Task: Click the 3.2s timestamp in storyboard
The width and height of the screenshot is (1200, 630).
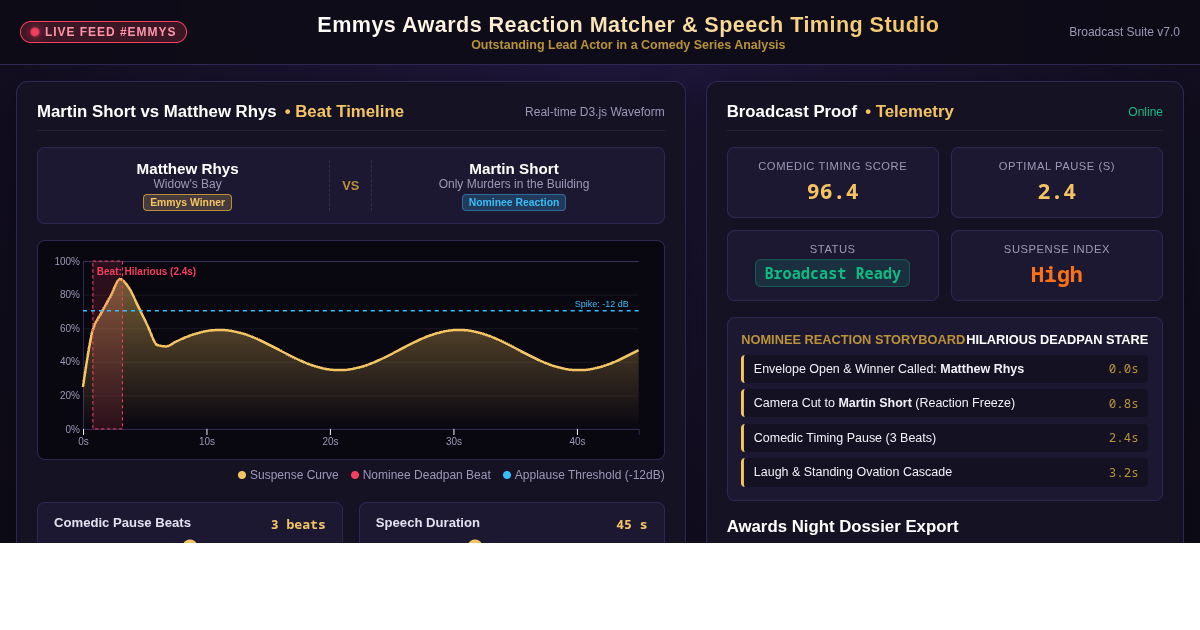Action: (1123, 473)
